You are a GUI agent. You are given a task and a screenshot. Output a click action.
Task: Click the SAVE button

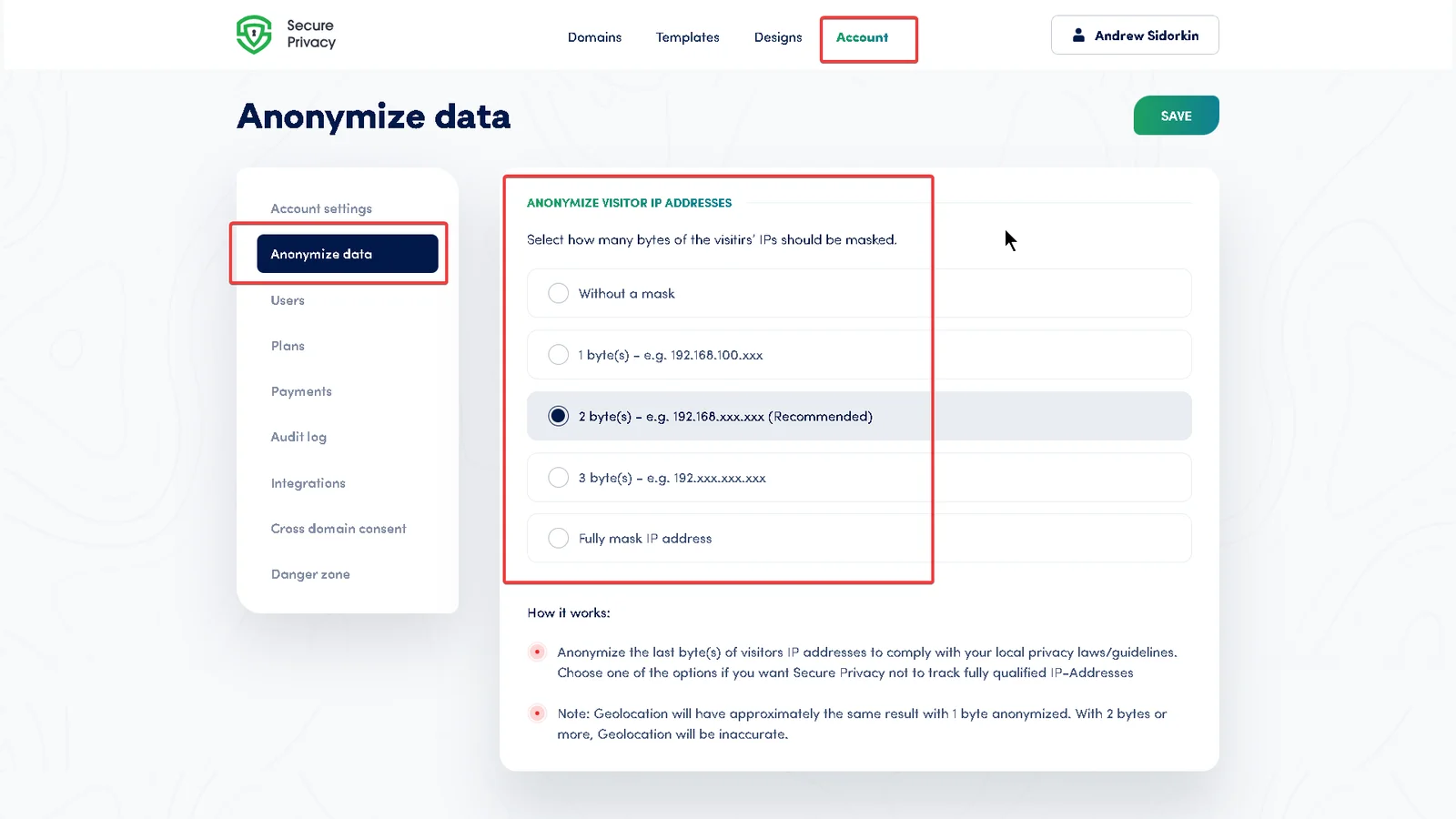tap(1176, 115)
